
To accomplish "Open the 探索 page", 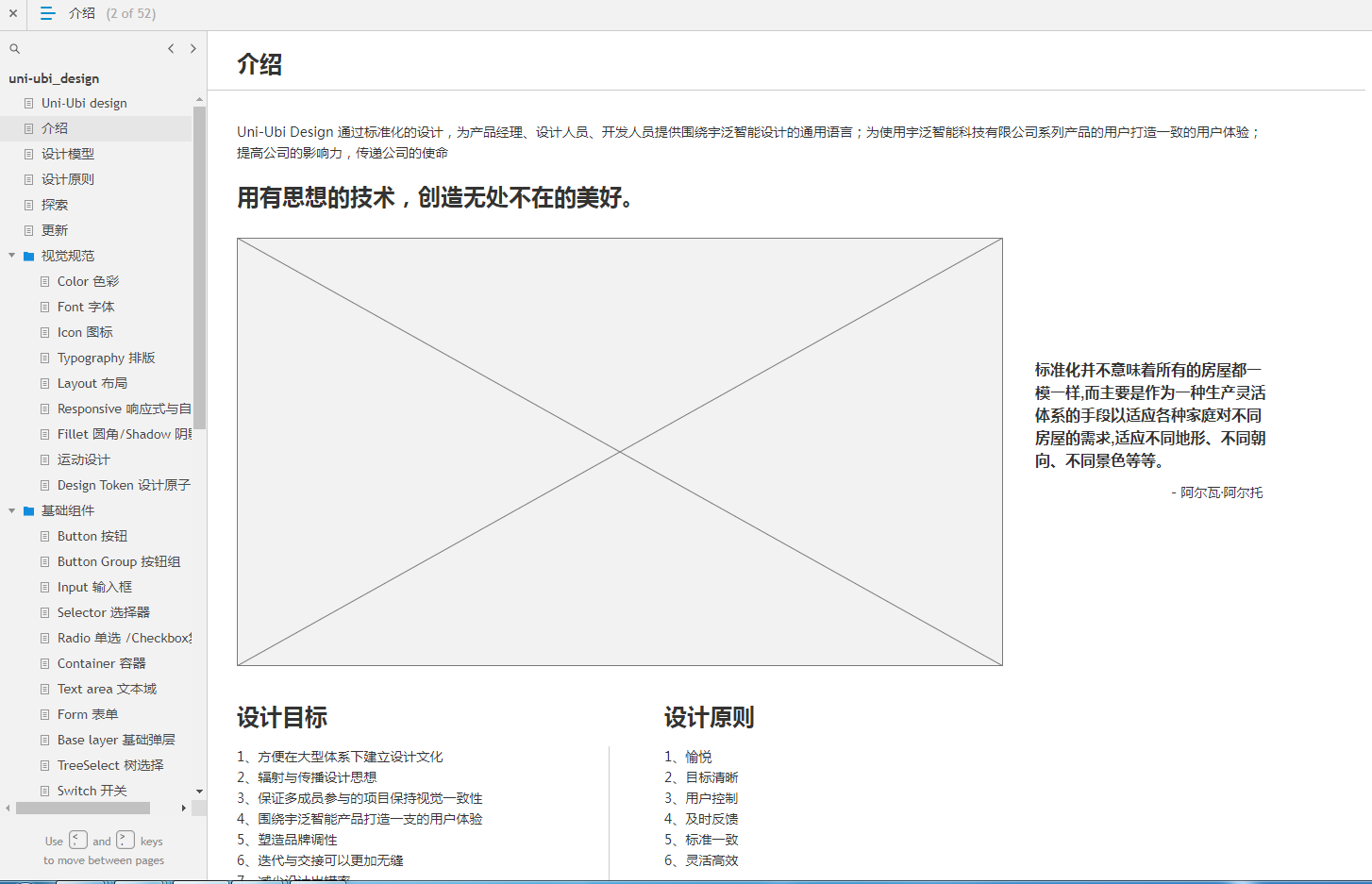I will coord(55,205).
